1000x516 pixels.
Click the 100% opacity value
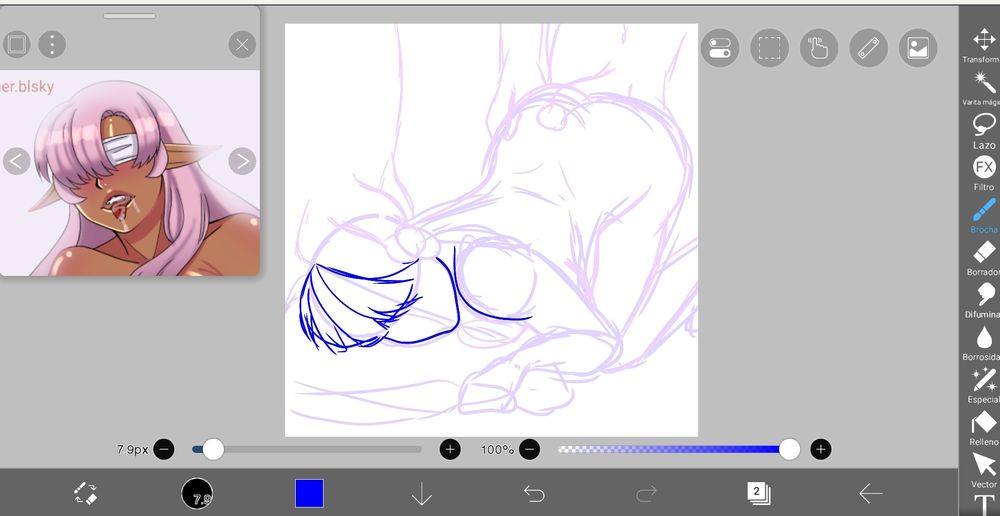click(497, 450)
